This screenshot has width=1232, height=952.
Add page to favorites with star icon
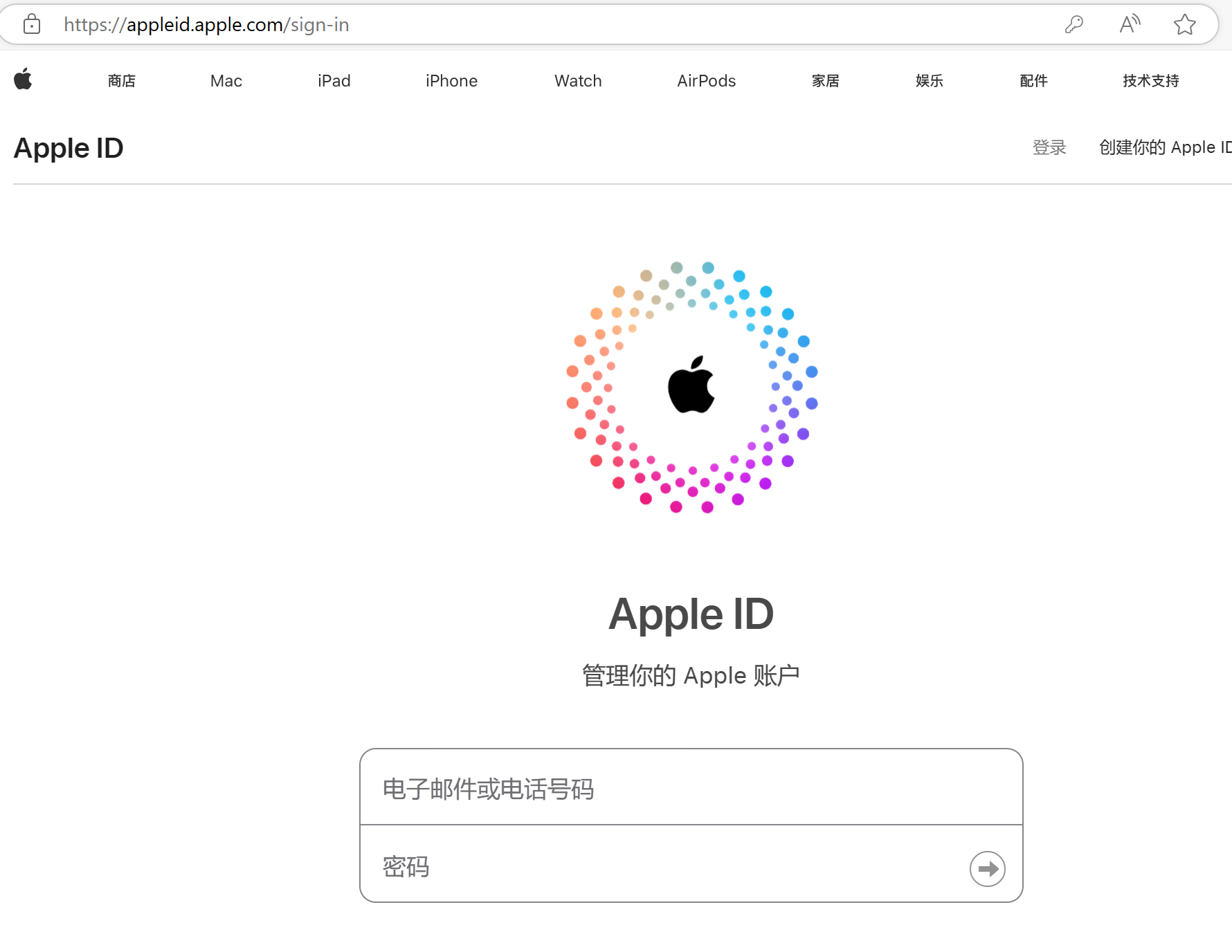(1184, 25)
